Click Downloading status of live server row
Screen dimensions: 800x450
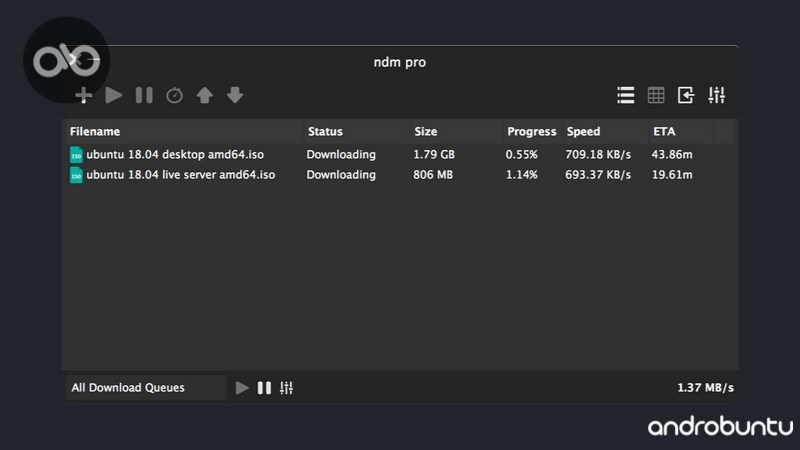point(341,175)
